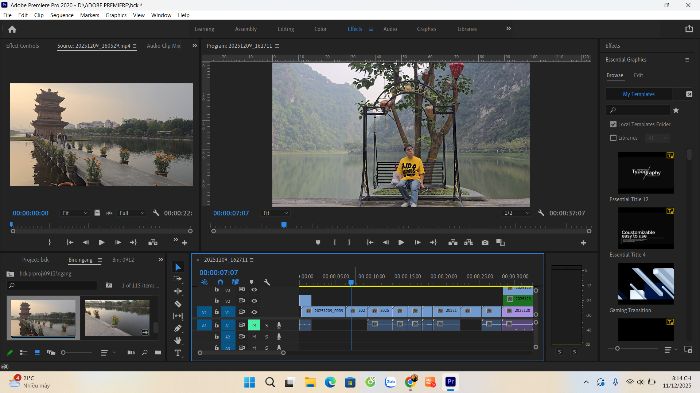
Task: Mark Out point in Program monitor
Action: [x=349, y=242]
